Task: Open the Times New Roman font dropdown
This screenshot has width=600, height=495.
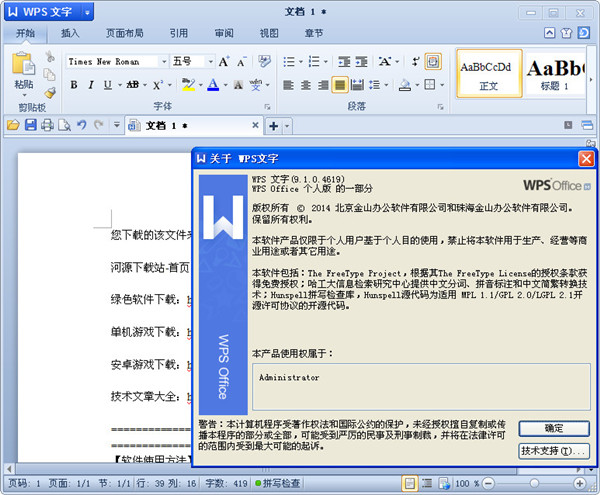Action: pos(162,61)
